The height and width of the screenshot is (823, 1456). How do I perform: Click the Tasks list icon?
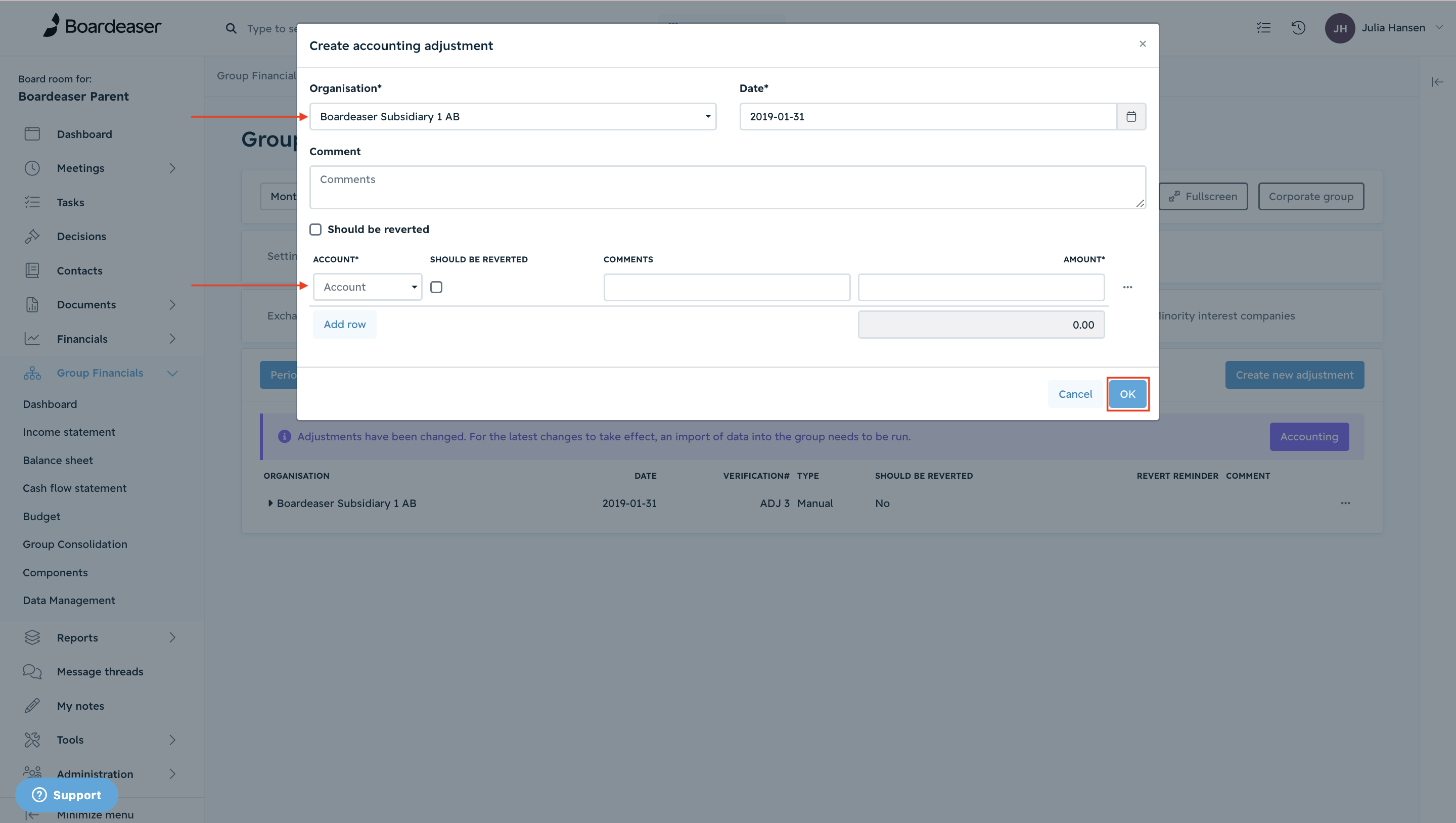click(32, 202)
